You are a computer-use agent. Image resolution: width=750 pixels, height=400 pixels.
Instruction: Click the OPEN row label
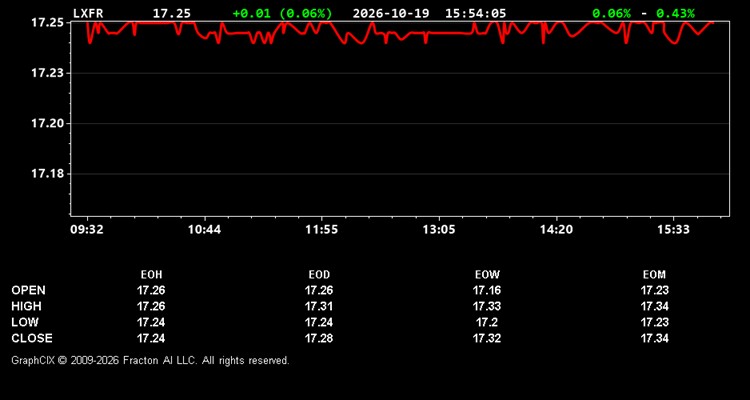29,290
